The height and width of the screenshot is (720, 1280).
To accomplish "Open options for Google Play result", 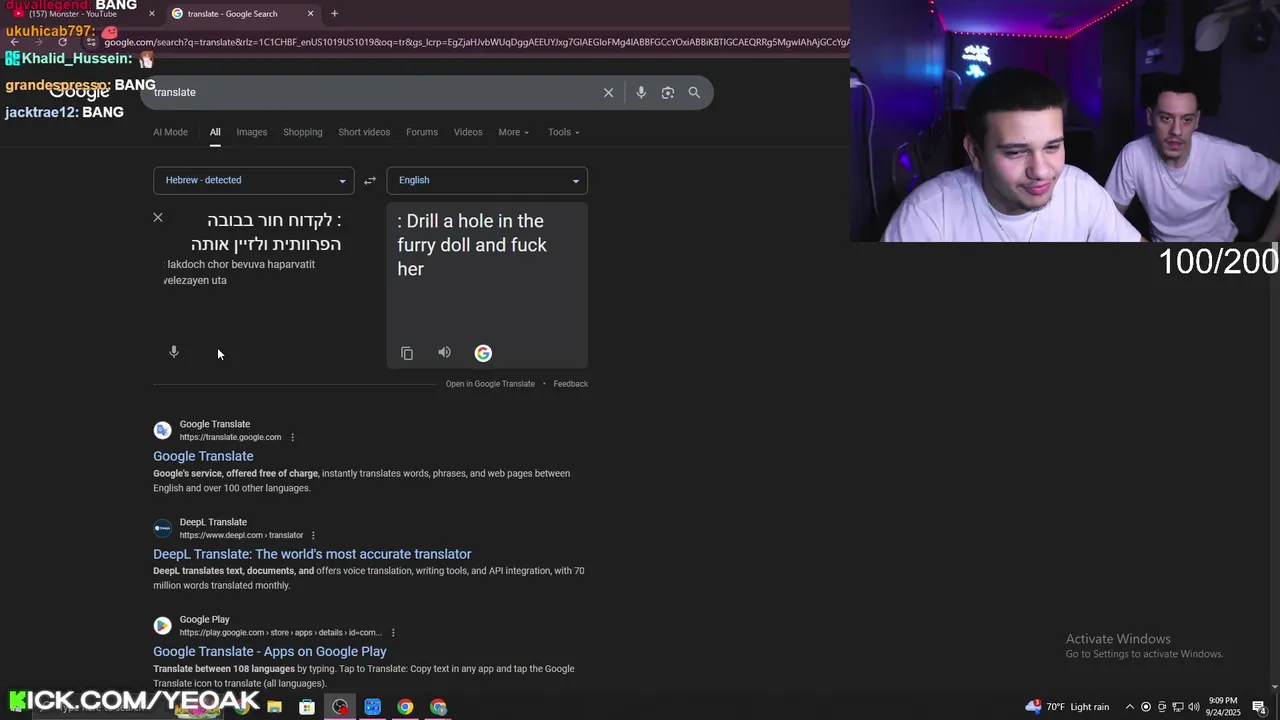I will pos(393,632).
